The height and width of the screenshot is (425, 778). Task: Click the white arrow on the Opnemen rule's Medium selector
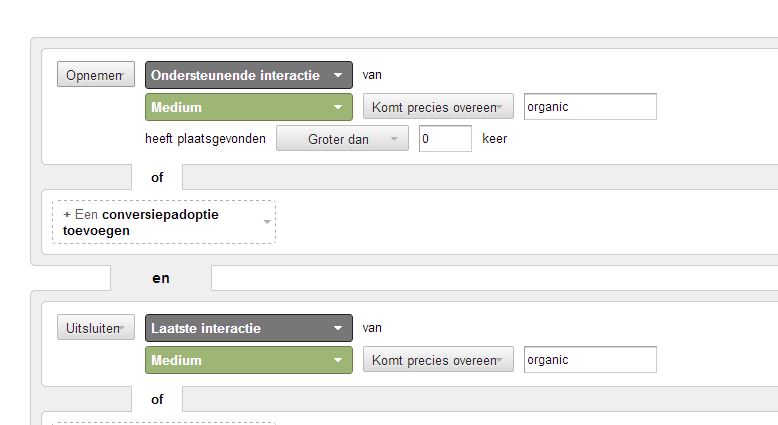(338, 107)
